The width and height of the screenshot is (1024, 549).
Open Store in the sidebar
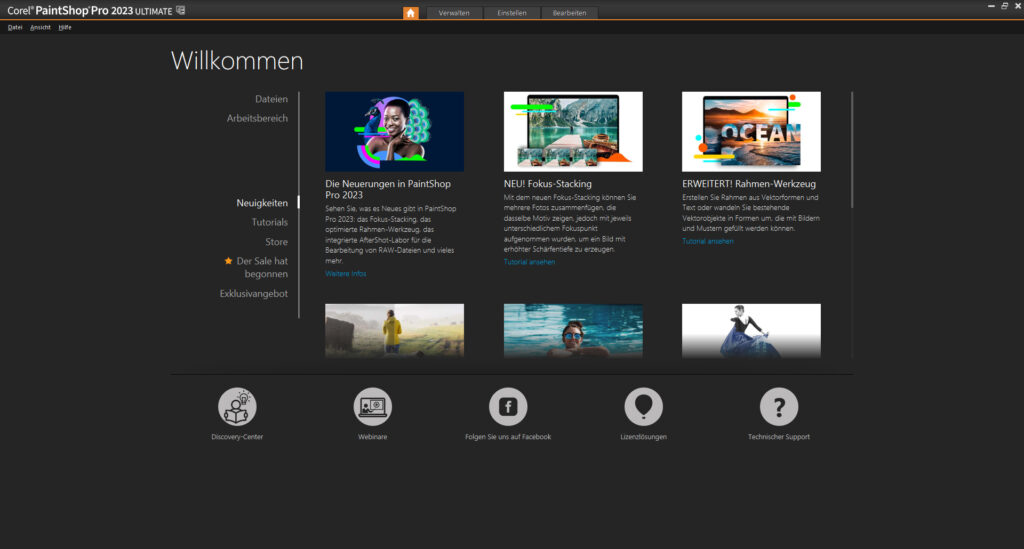[276, 242]
